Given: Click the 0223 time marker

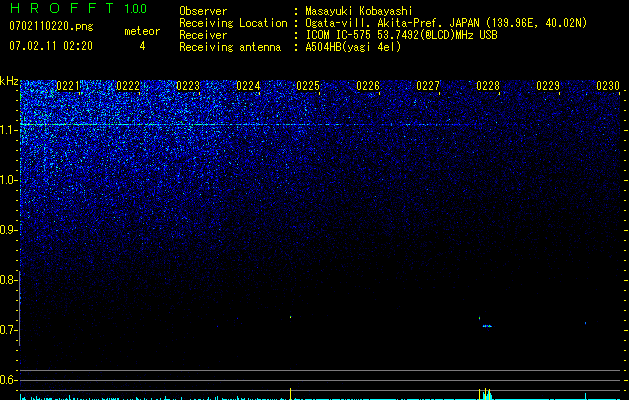Looking at the screenshot, I should tap(188, 86).
